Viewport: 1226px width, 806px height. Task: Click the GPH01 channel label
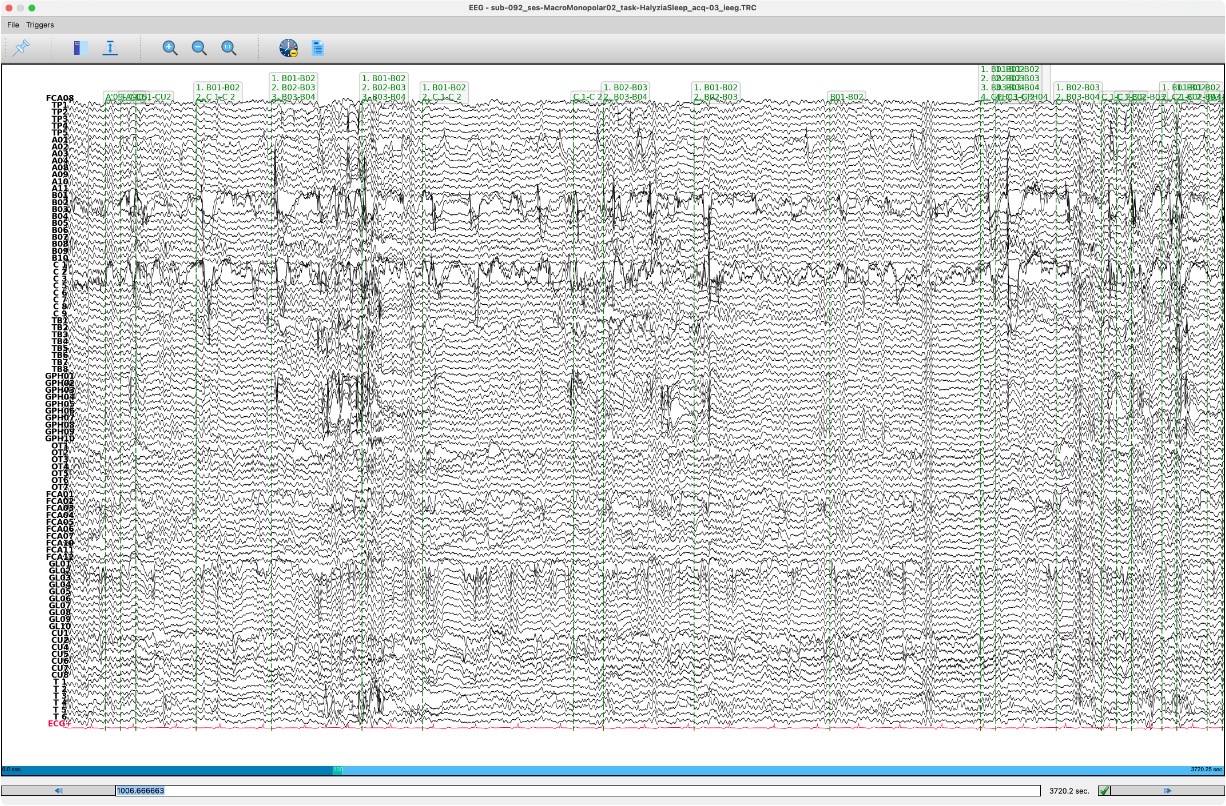(60, 376)
